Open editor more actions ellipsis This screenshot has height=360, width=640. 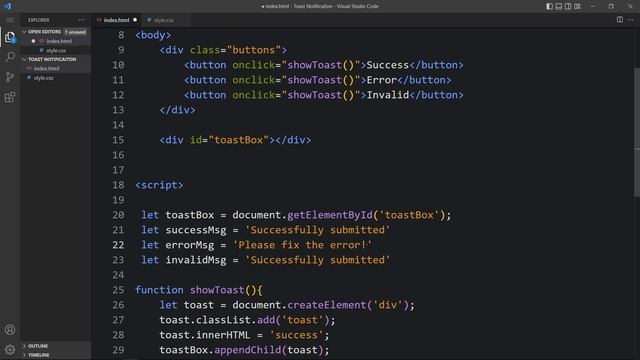point(631,20)
